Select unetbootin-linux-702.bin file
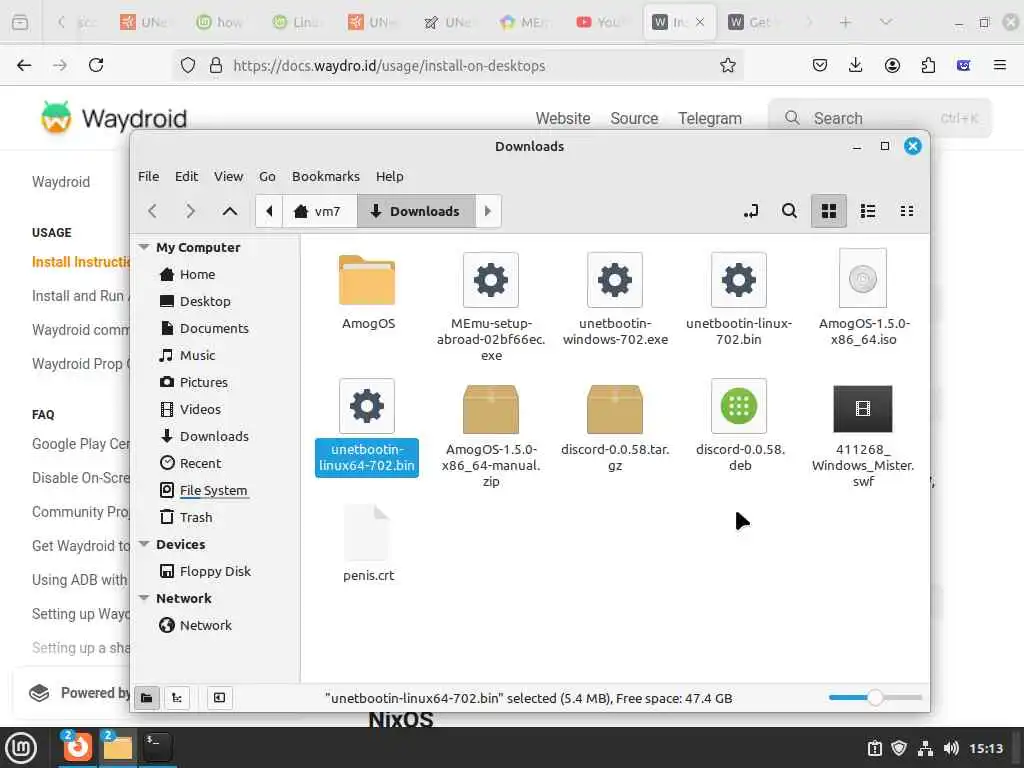 click(x=739, y=299)
